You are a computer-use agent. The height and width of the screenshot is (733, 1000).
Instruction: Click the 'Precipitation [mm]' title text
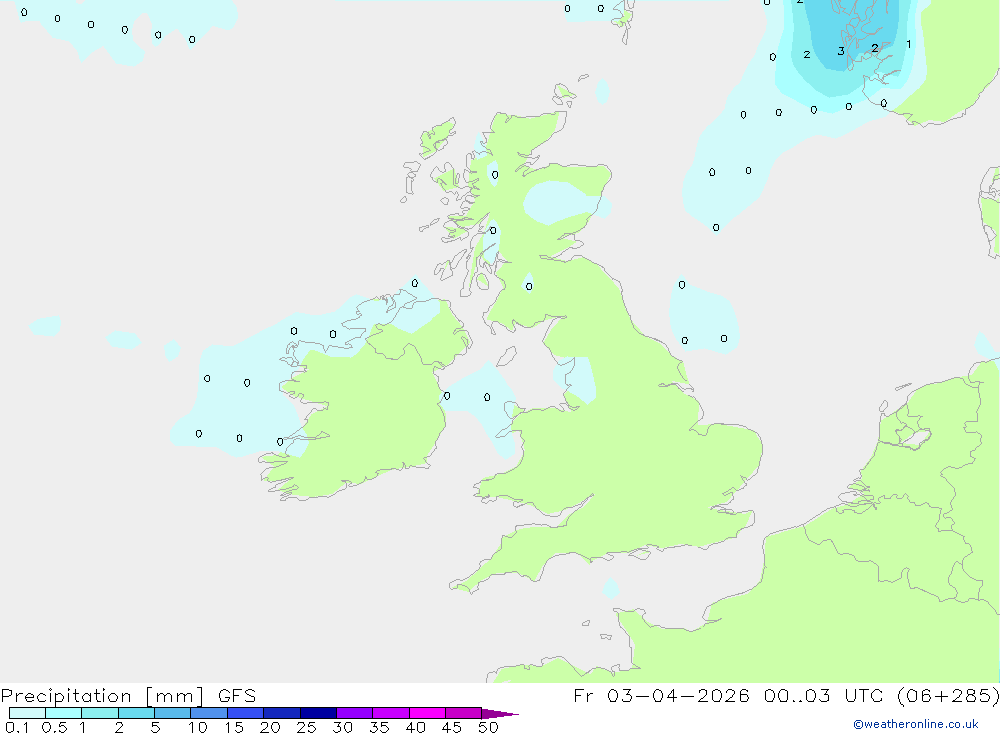(102, 696)
